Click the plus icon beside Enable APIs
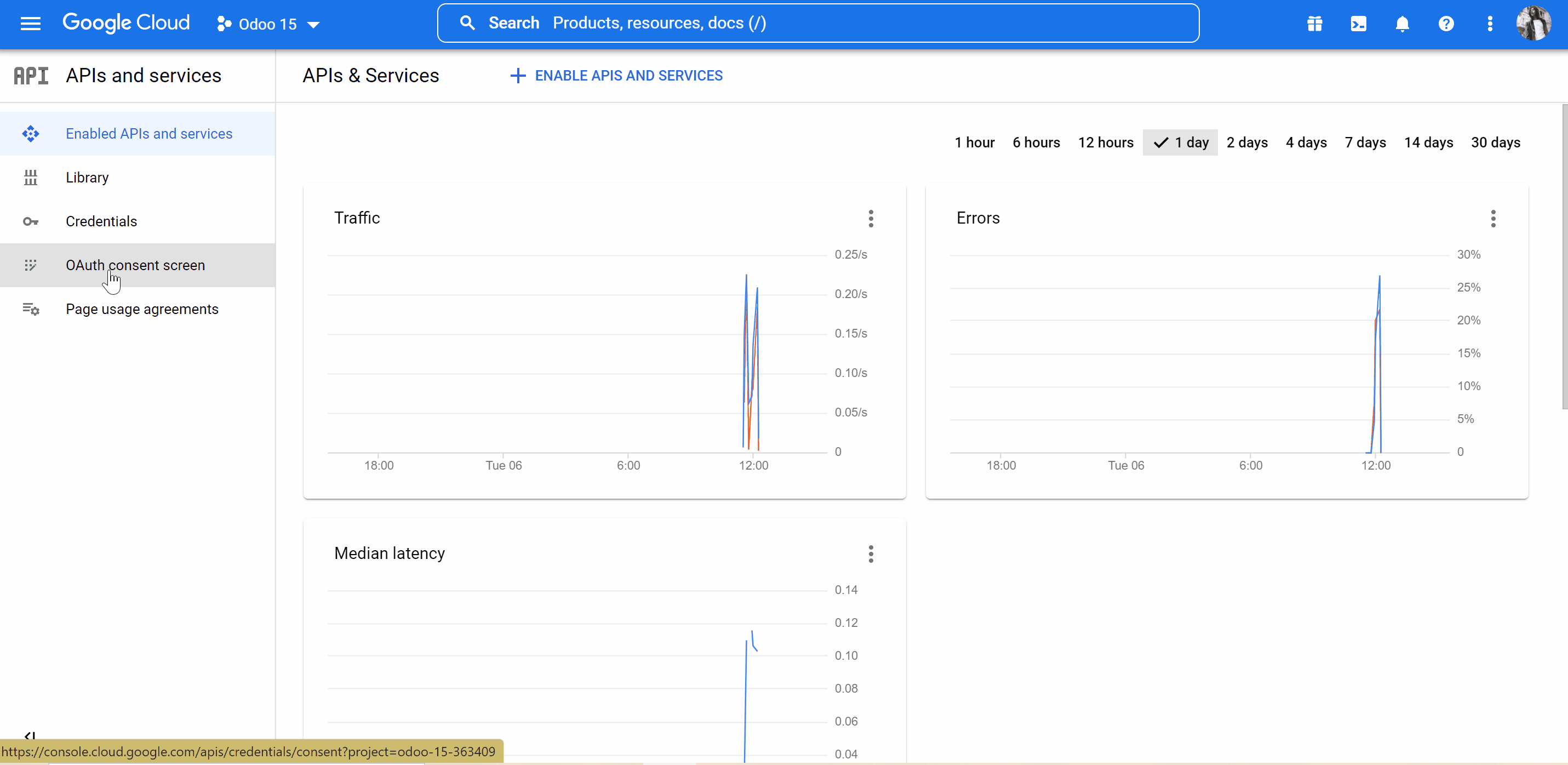 (x=517, y=76)
